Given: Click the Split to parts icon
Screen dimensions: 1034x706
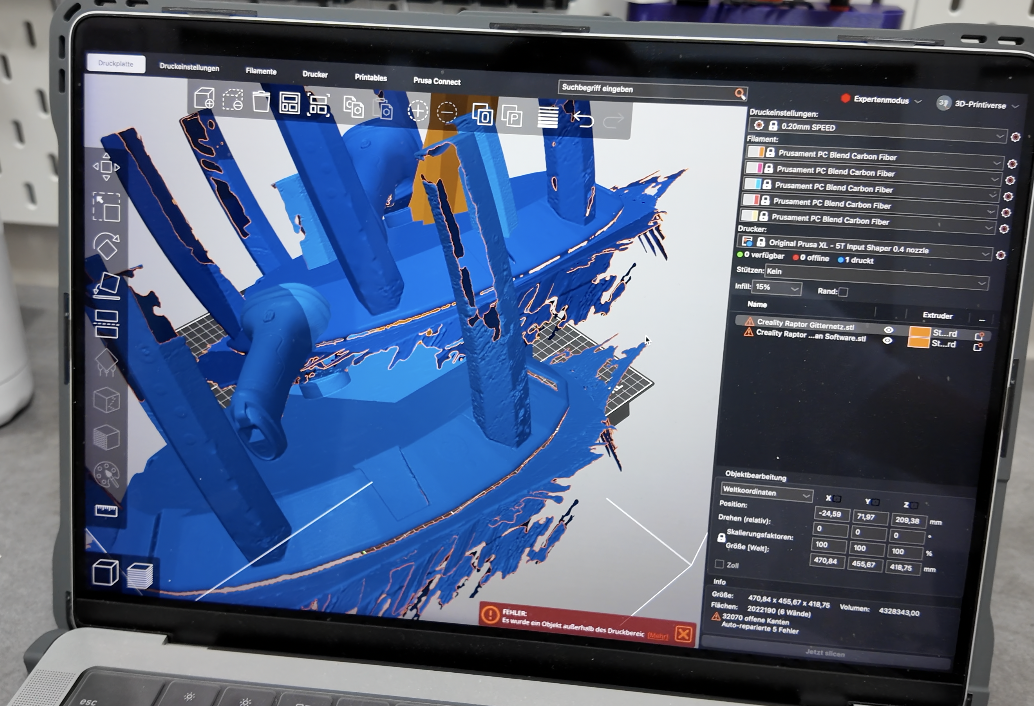Looking at the screenshot, I should click(x=512, y=116).
